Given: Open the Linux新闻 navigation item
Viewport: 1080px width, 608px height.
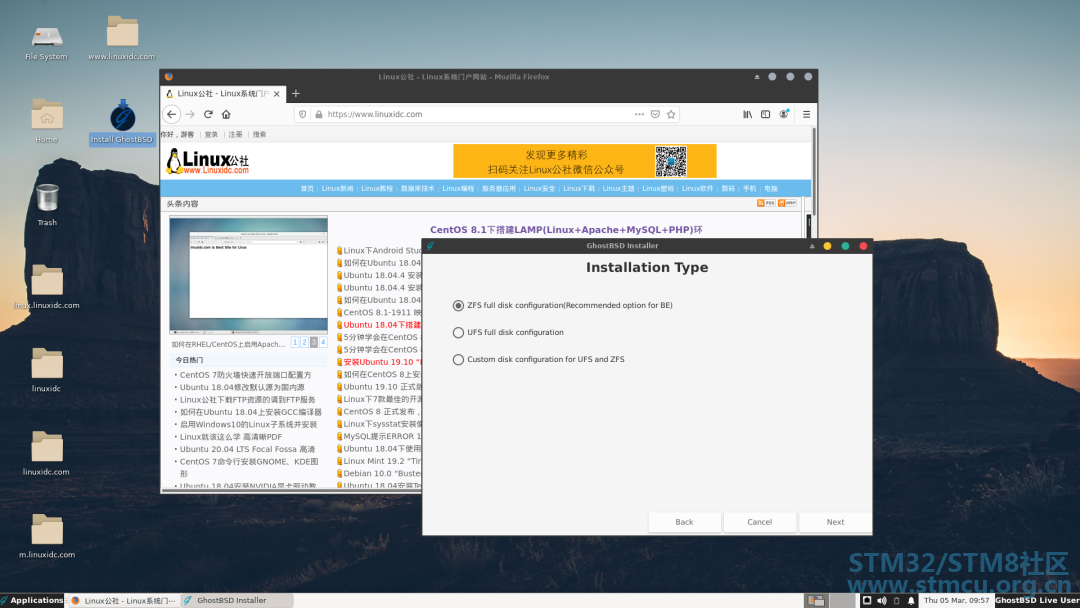Looking at the screenshot, I should pyautogui.click(x=338, y=189).
